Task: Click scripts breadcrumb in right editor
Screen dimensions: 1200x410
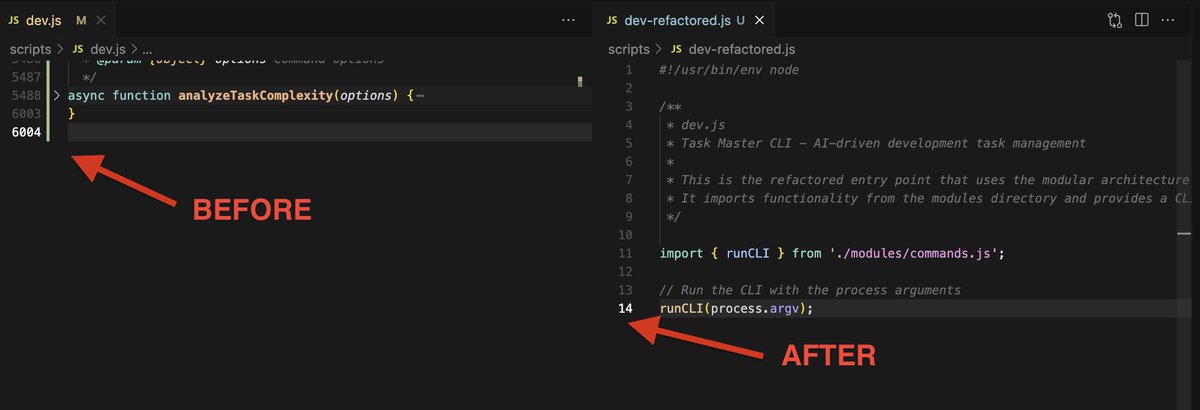Action: pyautogui.click(x=630, y=48)
